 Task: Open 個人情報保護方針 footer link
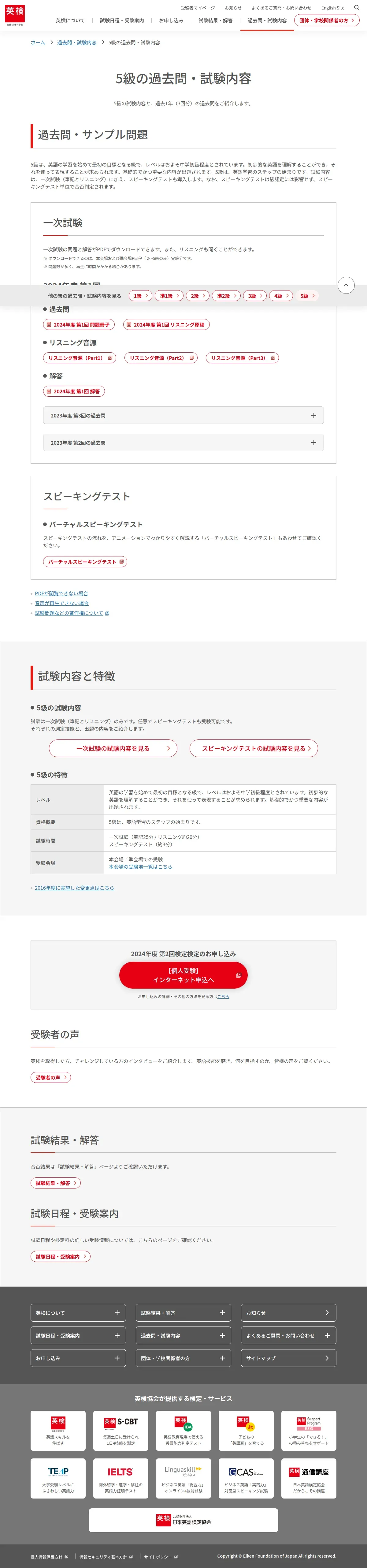pyautogui.click(x=49, y=1556)
